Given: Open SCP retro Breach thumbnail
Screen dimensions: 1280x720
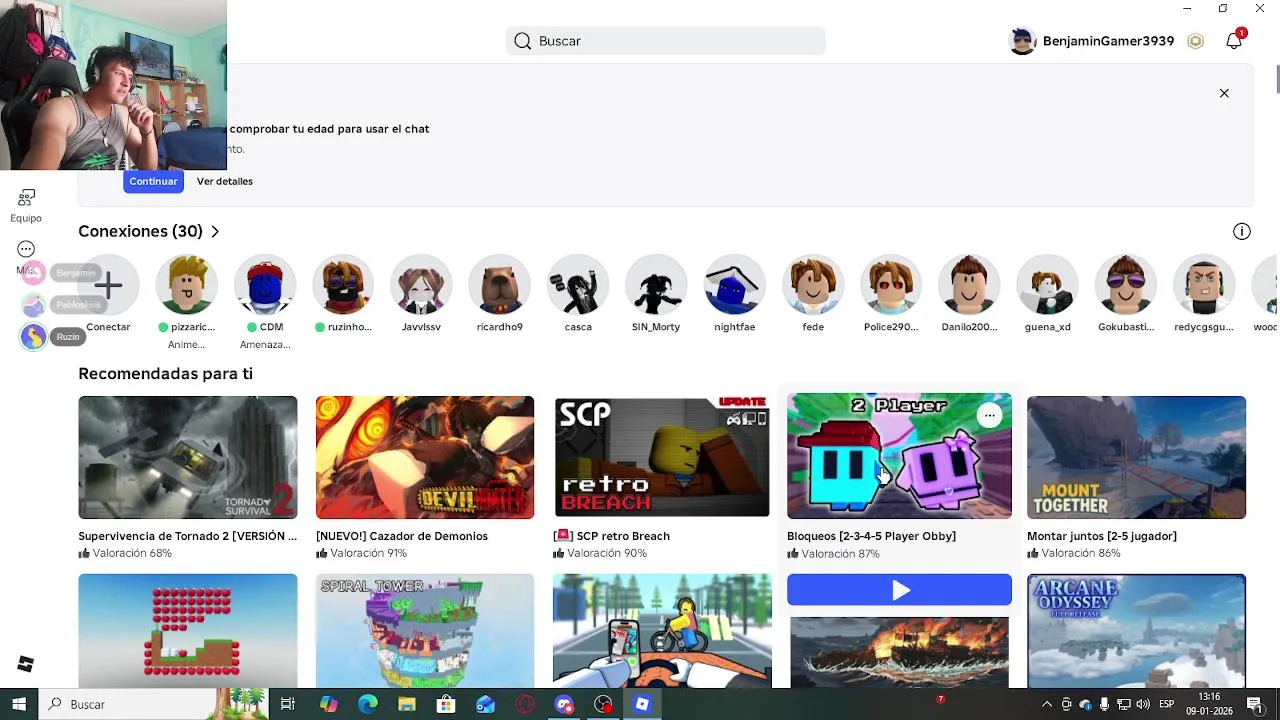Looking at the screenshot, I should click(x=662, y=457).
